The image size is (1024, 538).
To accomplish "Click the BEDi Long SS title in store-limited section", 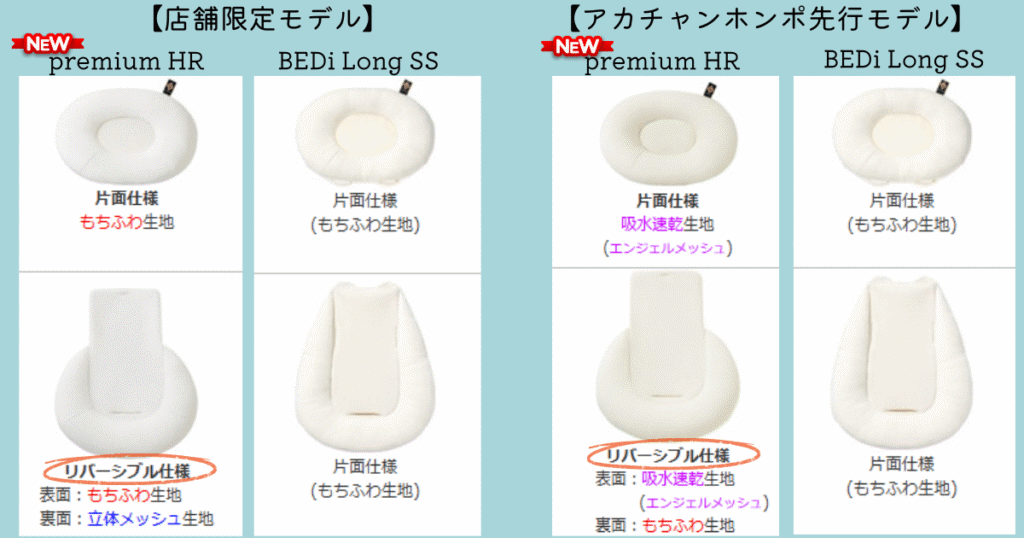I will point(358,61).
